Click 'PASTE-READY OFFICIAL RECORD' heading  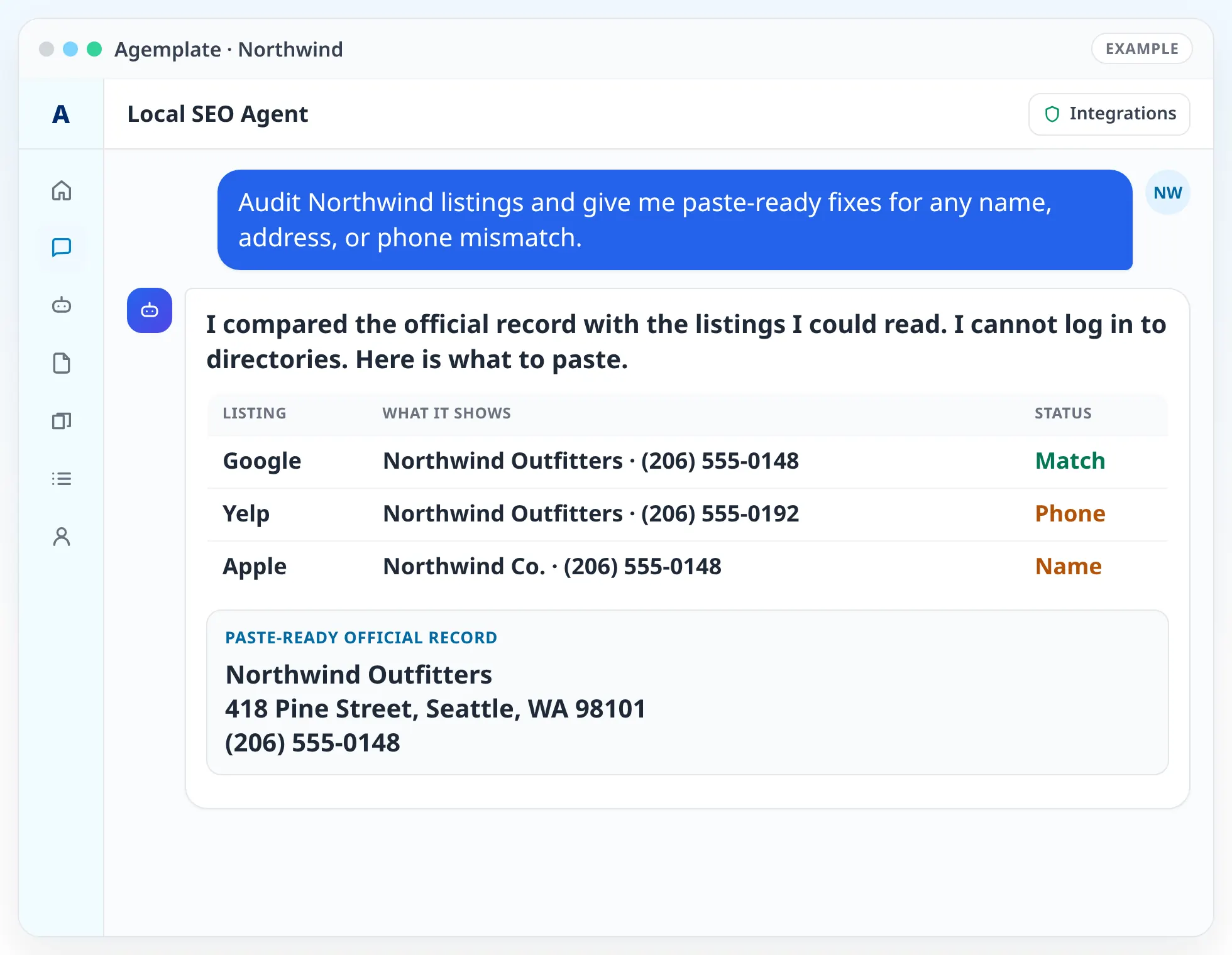[361, 638]
